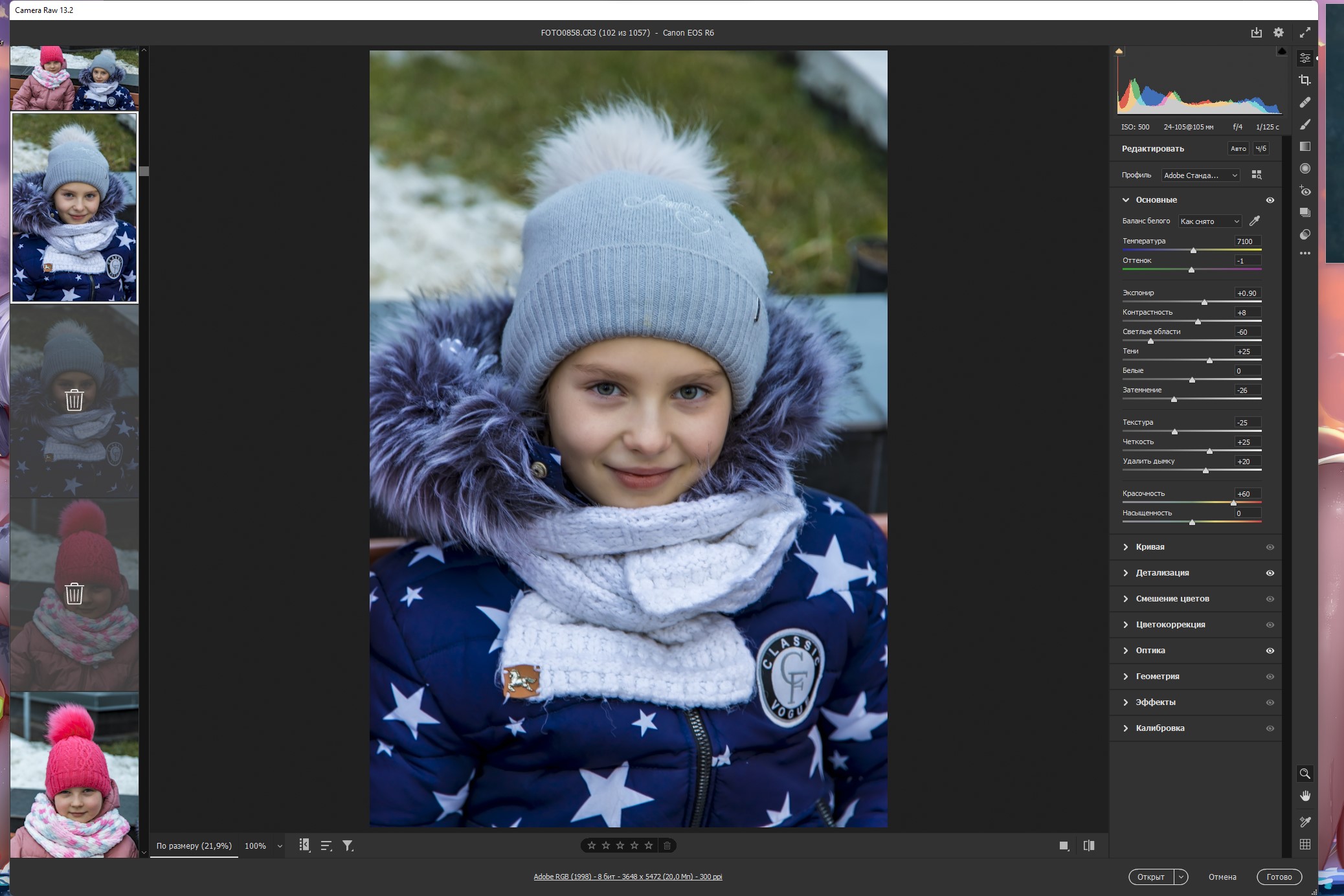Toggle visibility of Смешение цветов edits
Screen dimensions: 1344x896
(x=1270, y=599)
